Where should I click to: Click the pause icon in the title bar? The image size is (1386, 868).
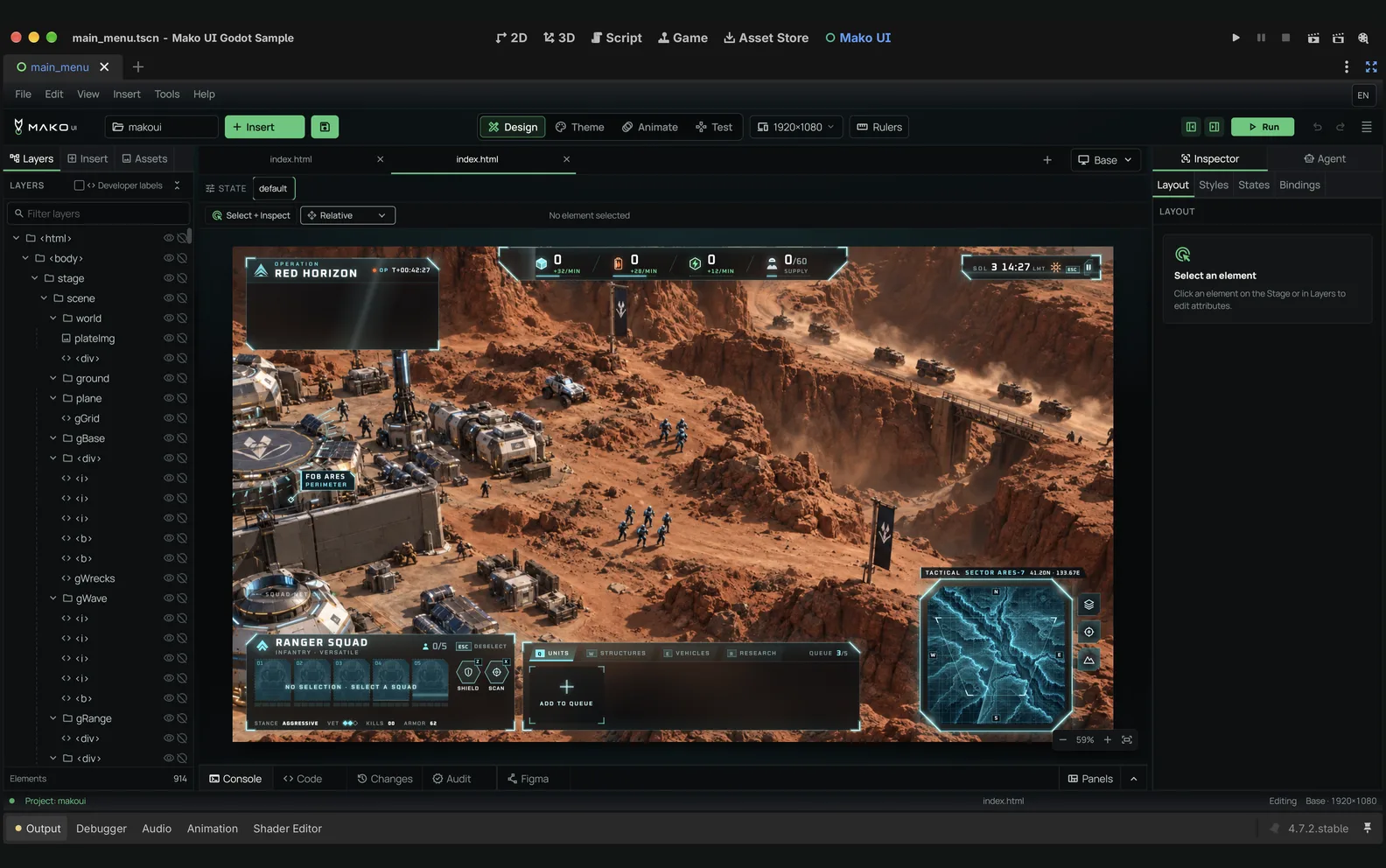tap(1261, 38)
